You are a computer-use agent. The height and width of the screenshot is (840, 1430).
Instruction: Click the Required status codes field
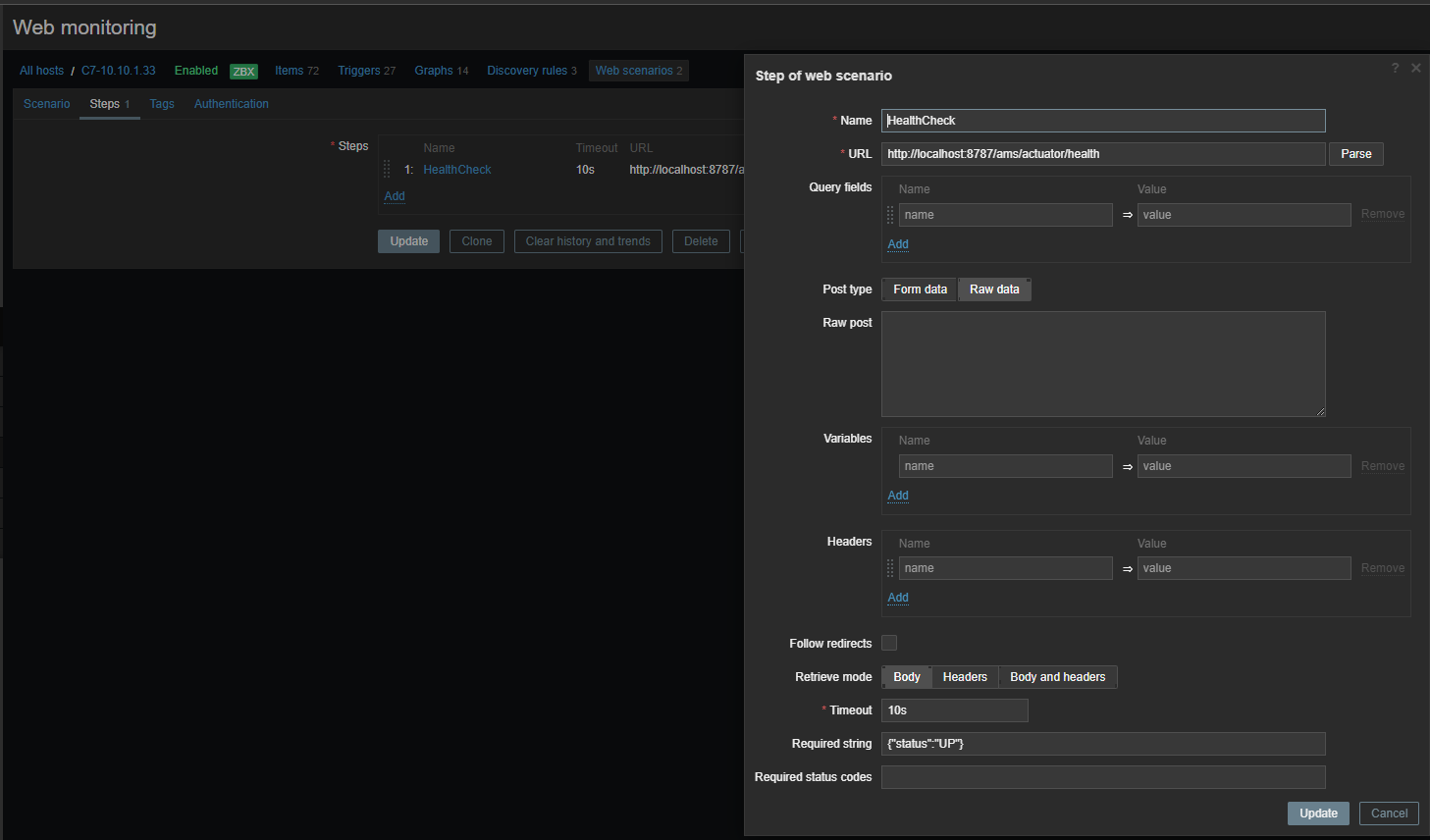[1103, 777]
